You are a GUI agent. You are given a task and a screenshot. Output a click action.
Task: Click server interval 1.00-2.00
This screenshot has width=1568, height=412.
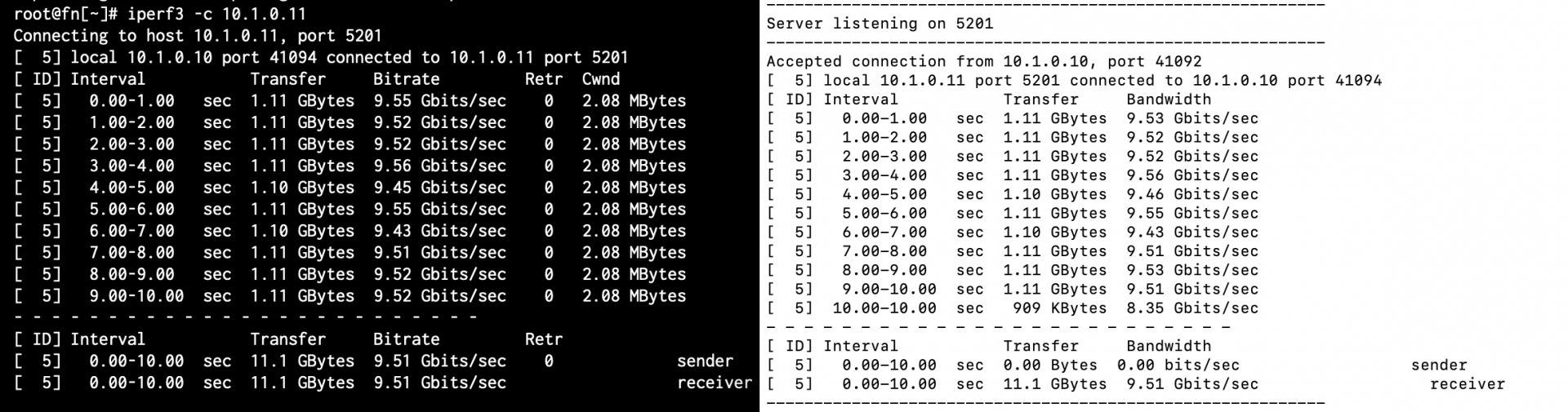tap(884, 137)
